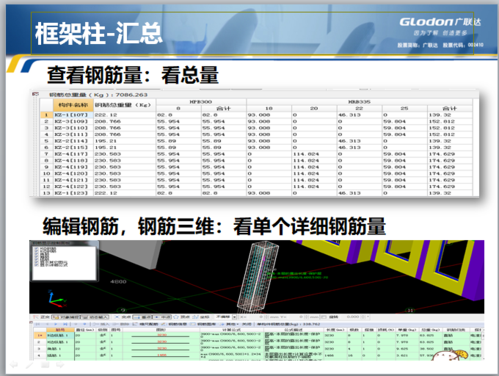Select the highlighted first row of edit-rebar table
This screenshot has width=499, height=376.
[258, 335]
